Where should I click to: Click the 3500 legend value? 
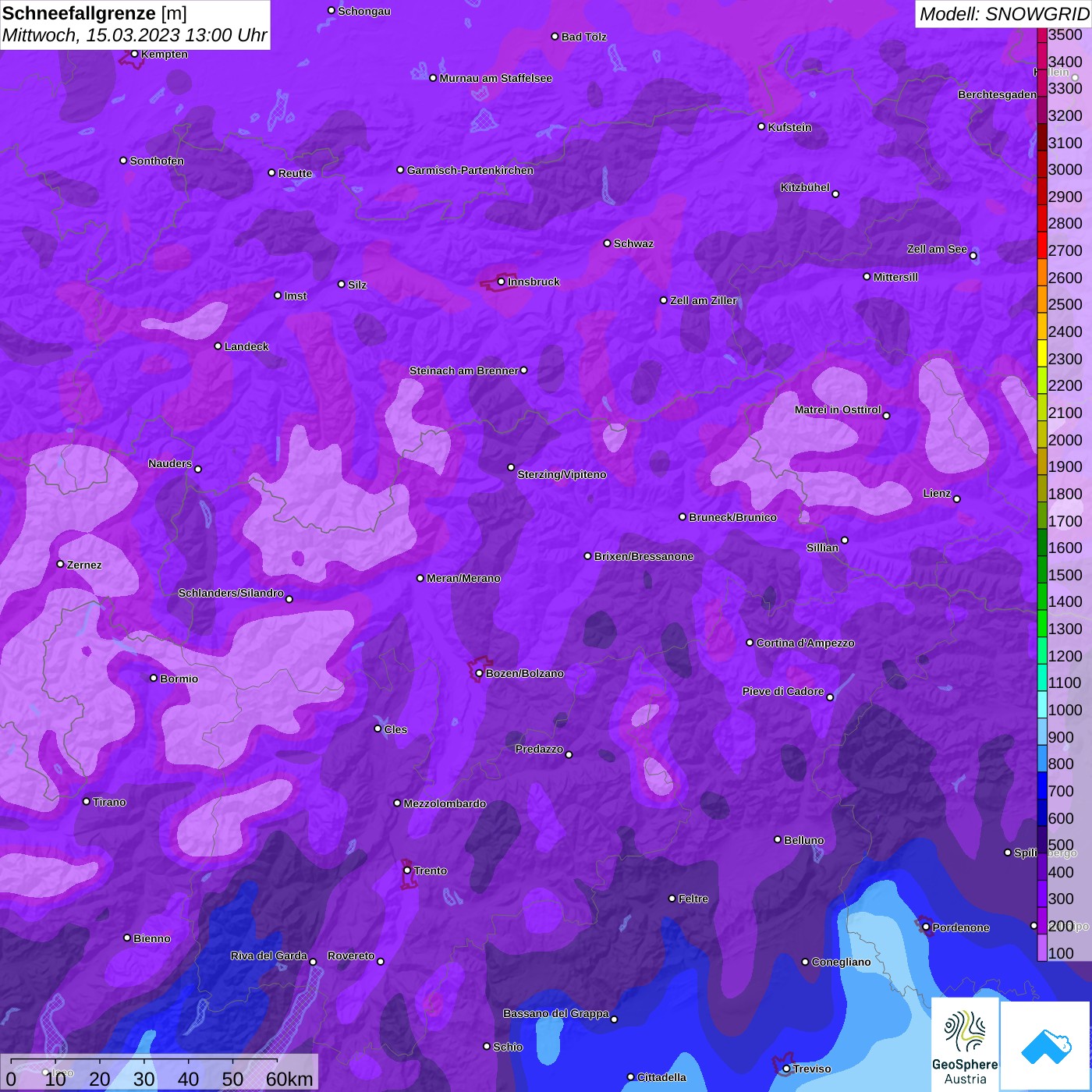(x=1065, y=34)
